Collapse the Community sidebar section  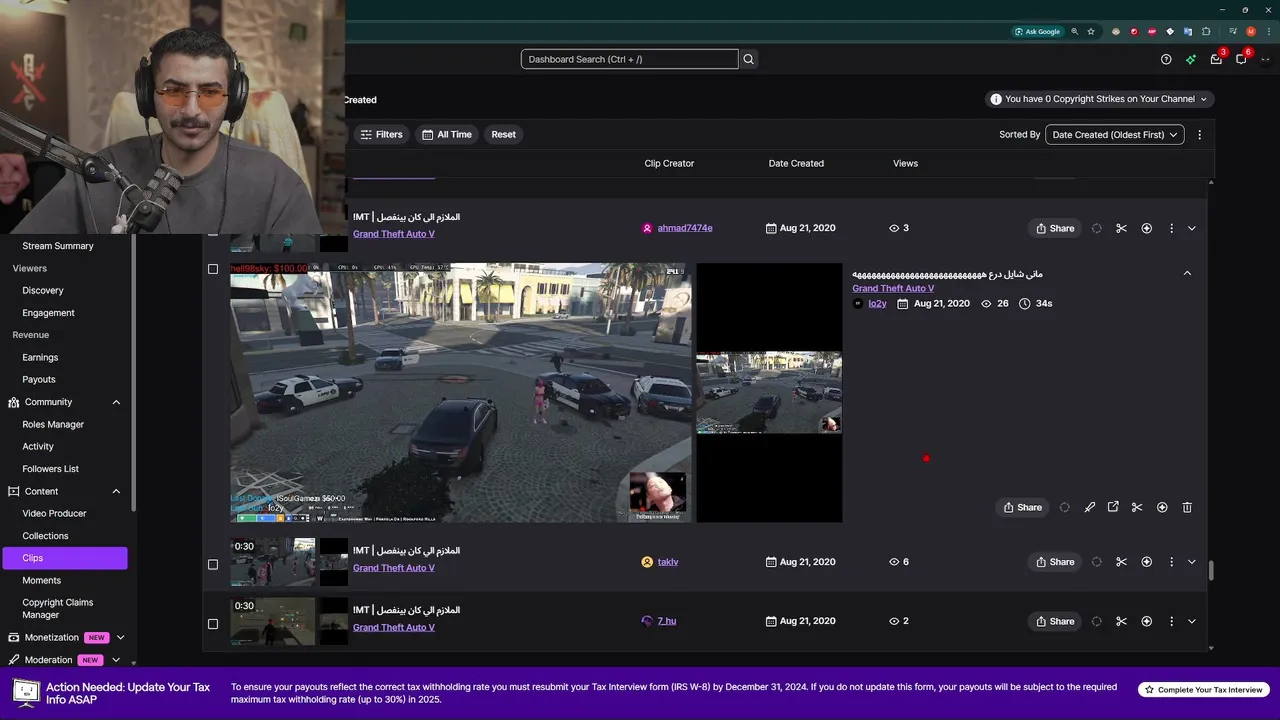click(x=116, y=402)
